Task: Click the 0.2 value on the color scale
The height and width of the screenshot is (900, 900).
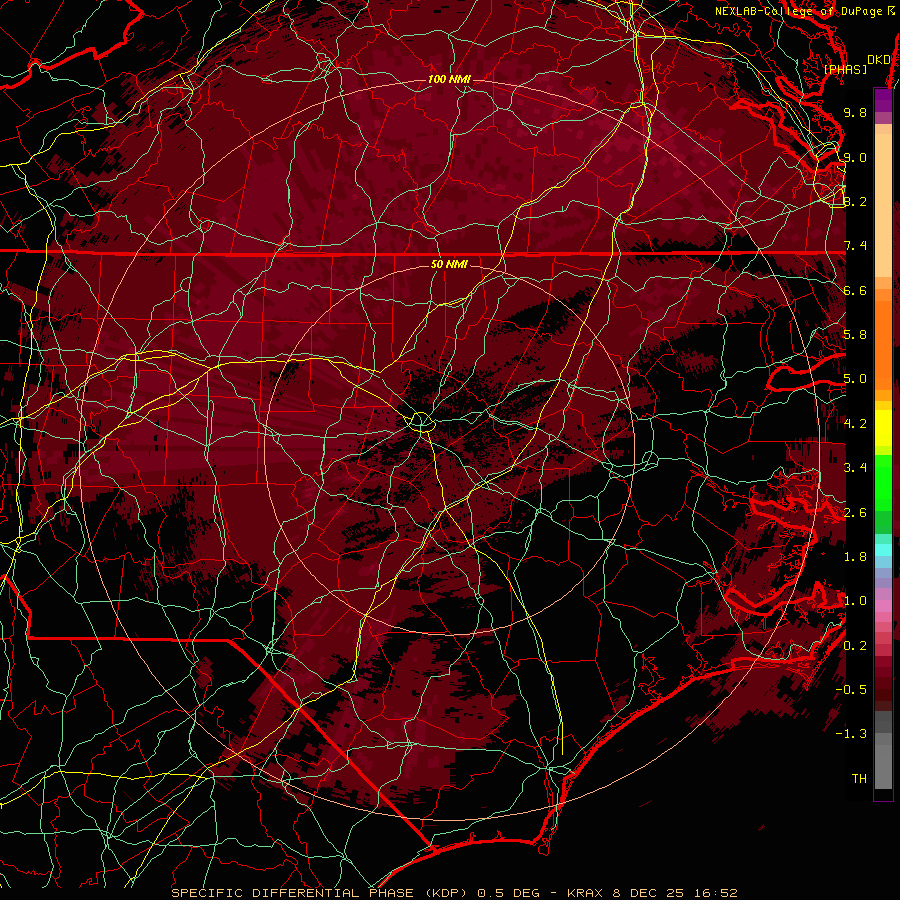Action: pos(855,646)
